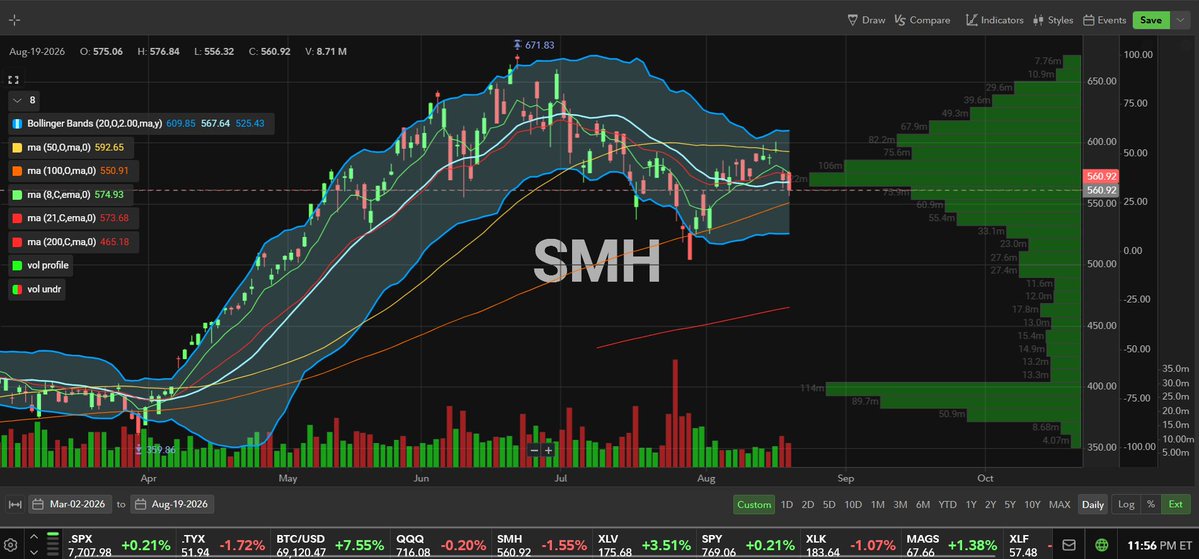
Task: Select the ma 100 indicator legend
Action: 73,171
